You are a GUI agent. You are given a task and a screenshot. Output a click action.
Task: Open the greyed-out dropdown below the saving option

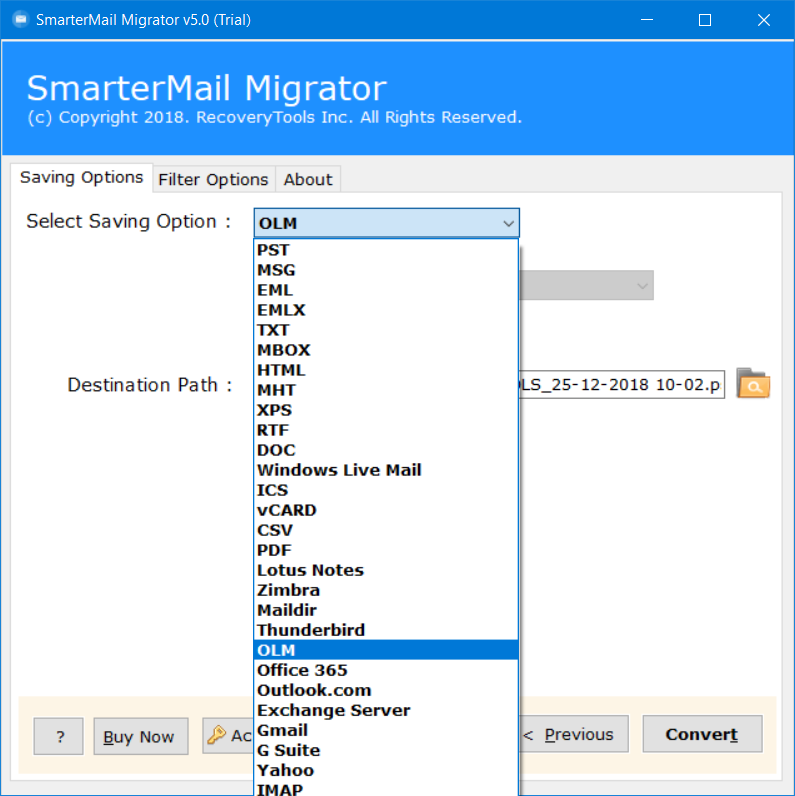point(586,285)
